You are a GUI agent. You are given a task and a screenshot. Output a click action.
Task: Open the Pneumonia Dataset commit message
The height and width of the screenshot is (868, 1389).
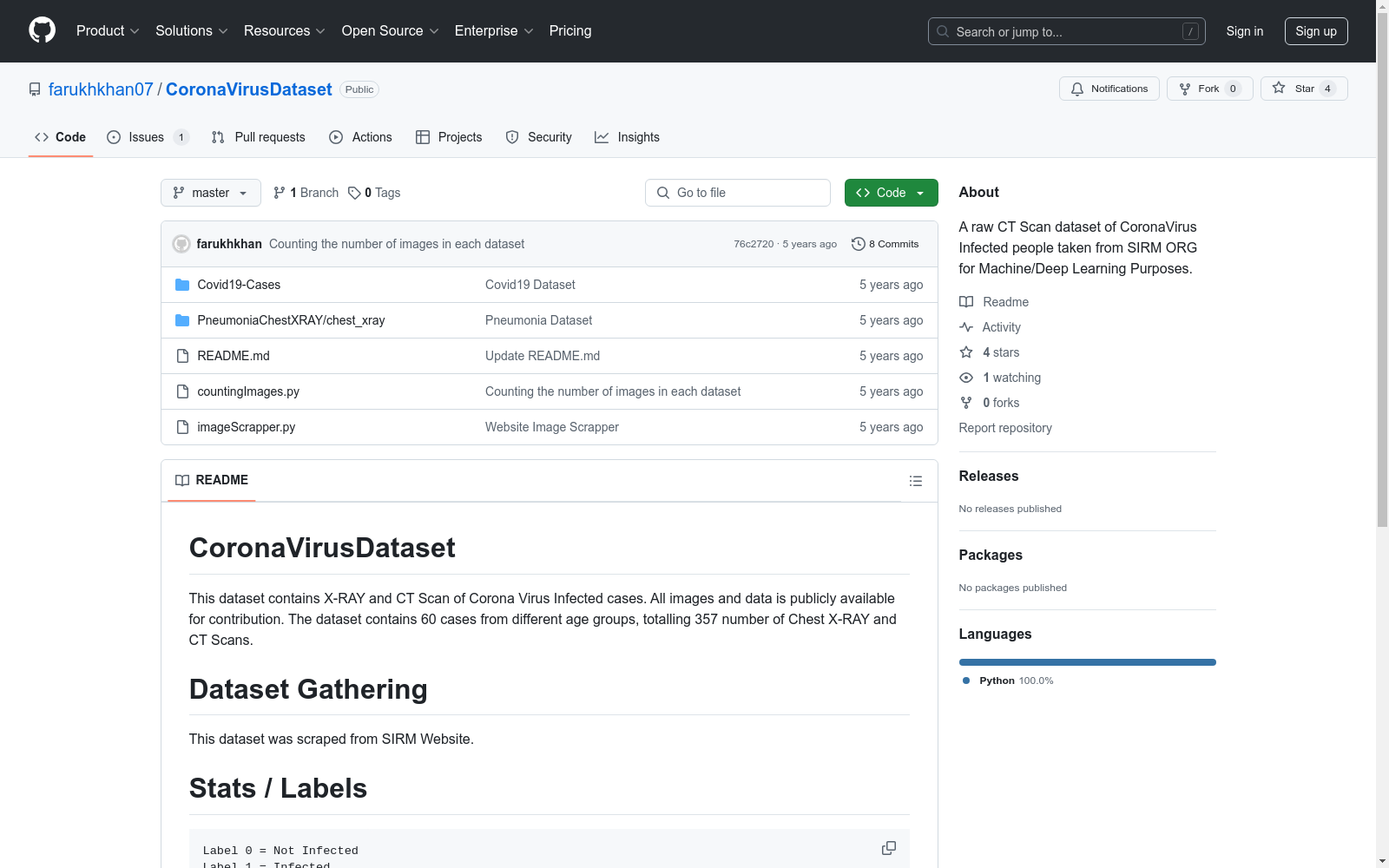pos(538,320)
